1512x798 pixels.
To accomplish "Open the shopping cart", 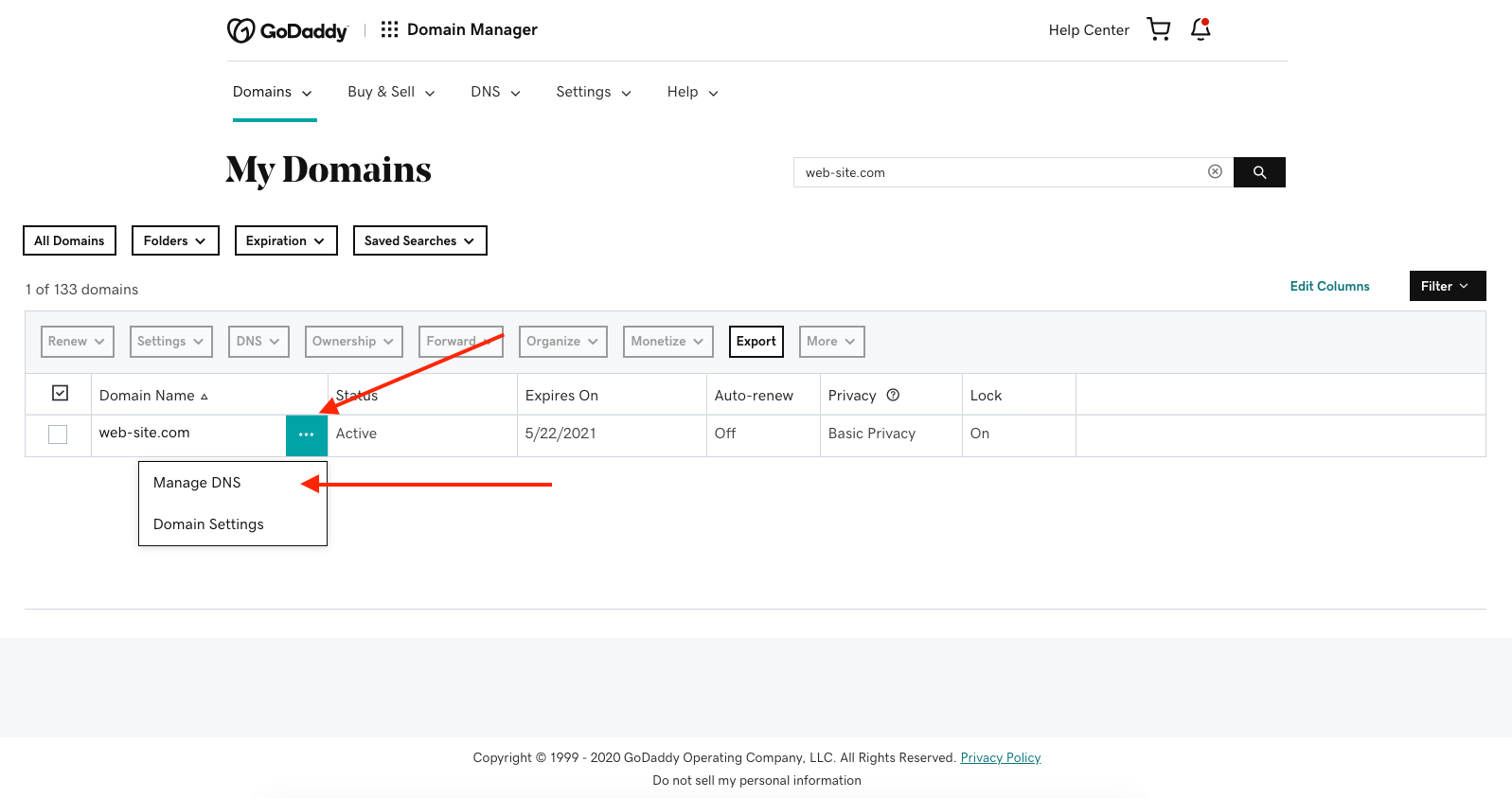I will (x=1158, y=29).
